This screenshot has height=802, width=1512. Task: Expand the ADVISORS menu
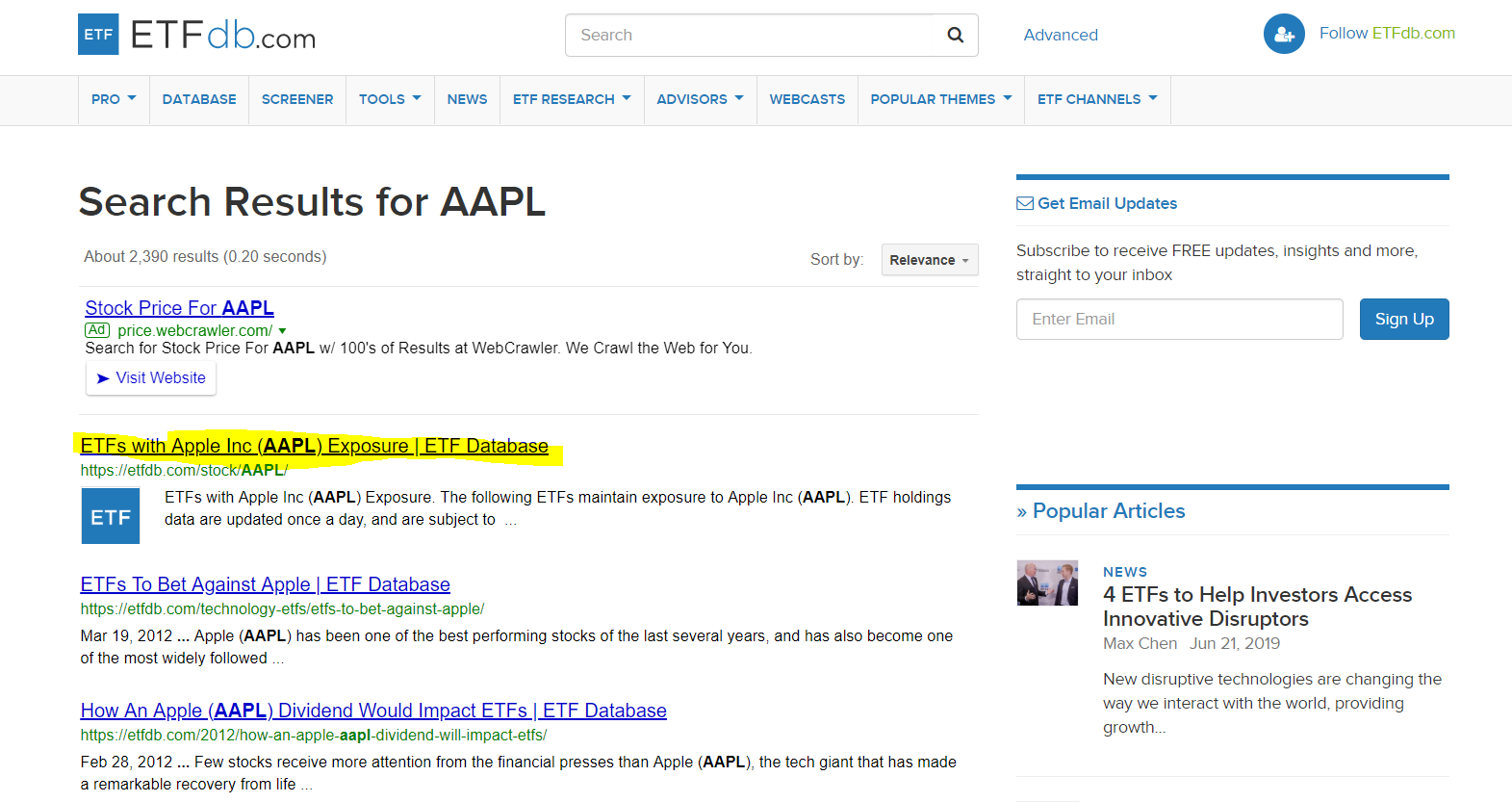tap(700, 99)
